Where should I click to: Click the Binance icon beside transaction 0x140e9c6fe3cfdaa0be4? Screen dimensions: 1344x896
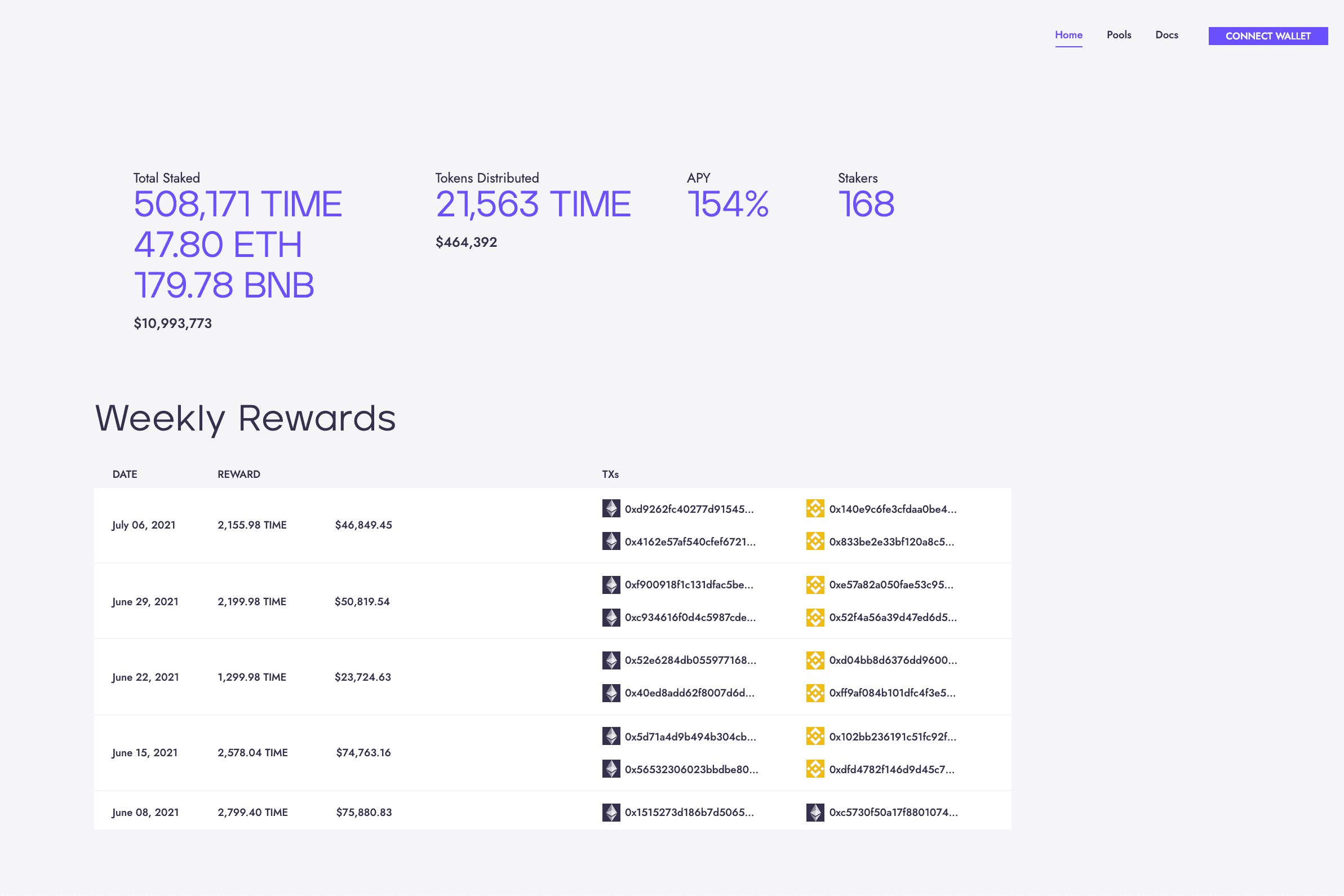pyautogui.click(x=814, y=508)
